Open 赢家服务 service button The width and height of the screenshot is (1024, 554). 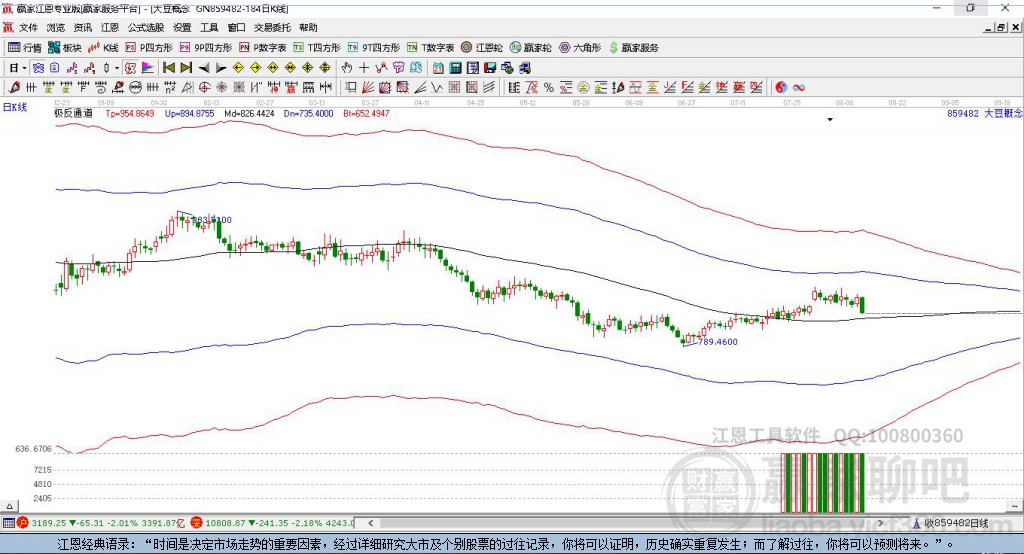(633, 48)
